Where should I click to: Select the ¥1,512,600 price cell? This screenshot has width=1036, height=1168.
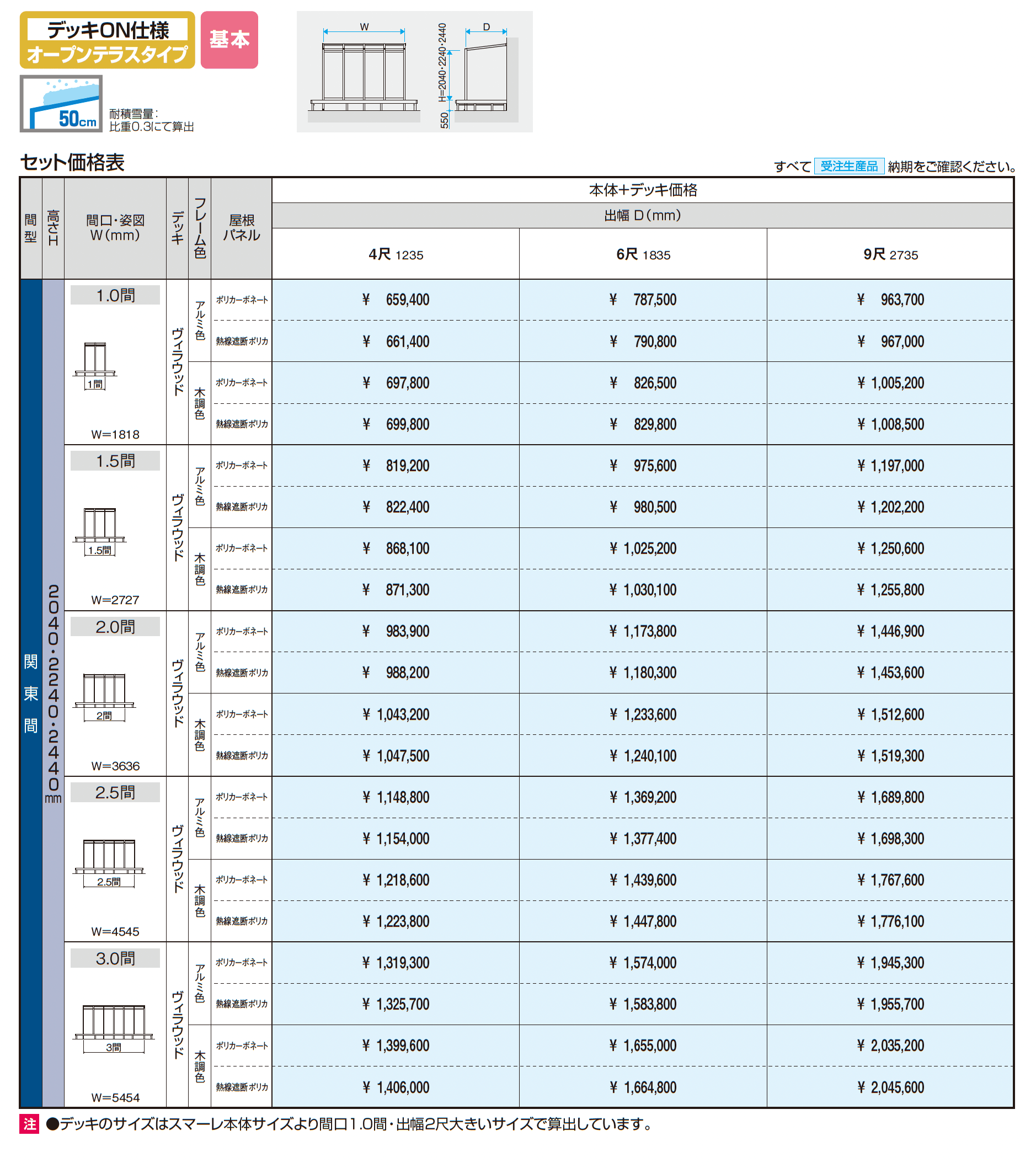click(890, 714)
